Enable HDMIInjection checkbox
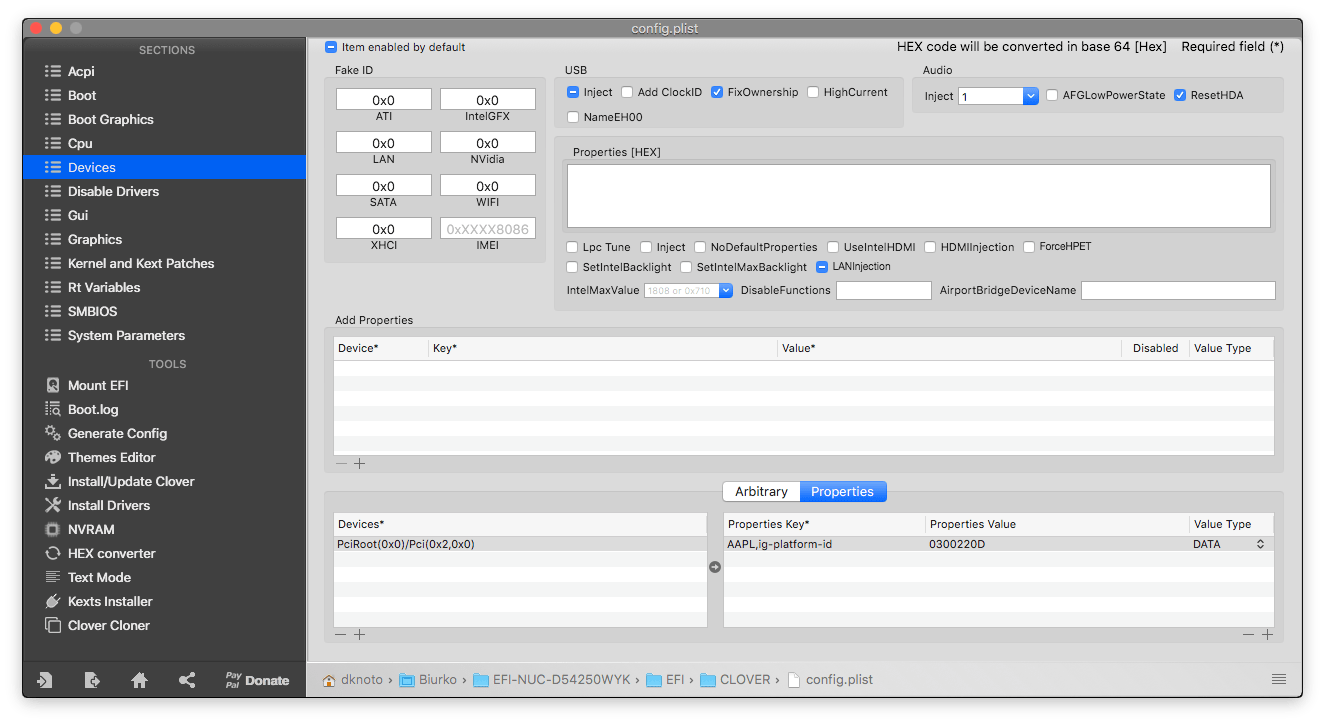The height and width of the screenshot is (724, 1325). click(930, 247)
